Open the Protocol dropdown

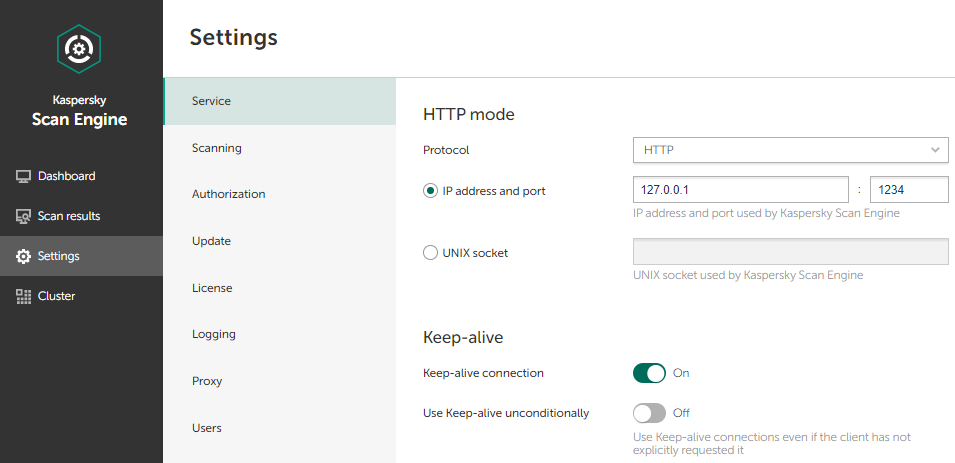(790, 150)
